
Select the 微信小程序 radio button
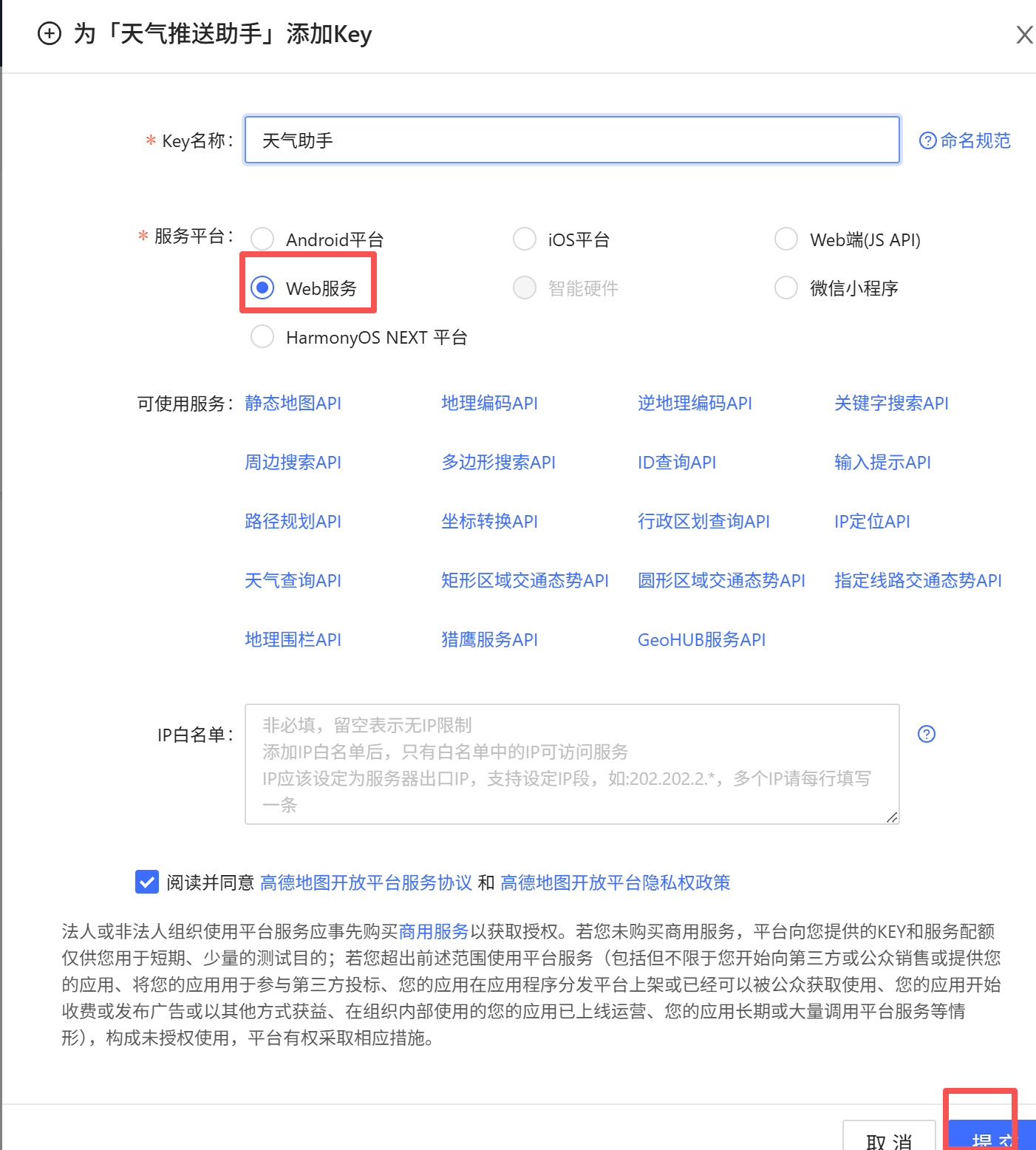click(x=786, y=287)
